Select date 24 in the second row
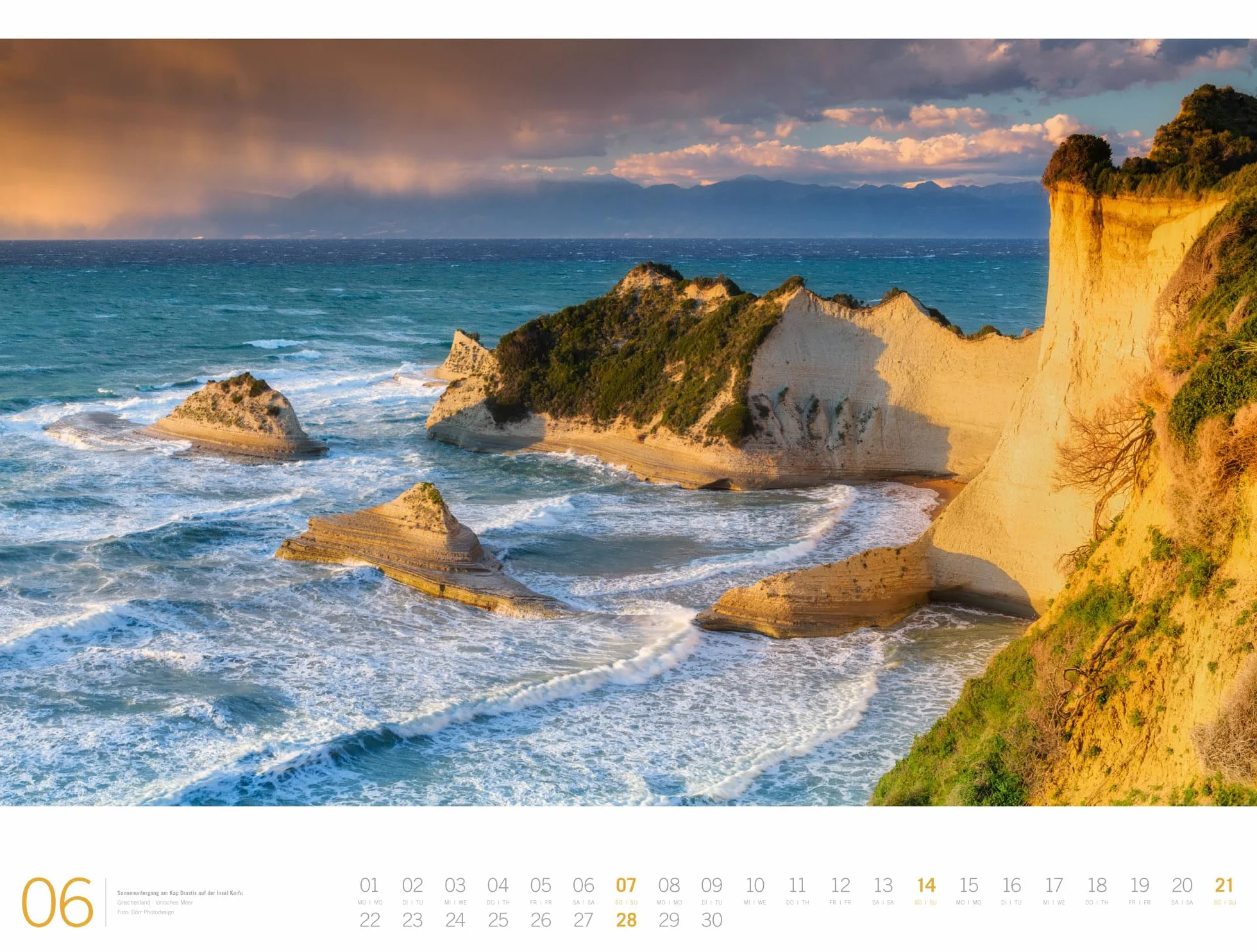Screen dimensions: 1257x952 coord(455,920)
